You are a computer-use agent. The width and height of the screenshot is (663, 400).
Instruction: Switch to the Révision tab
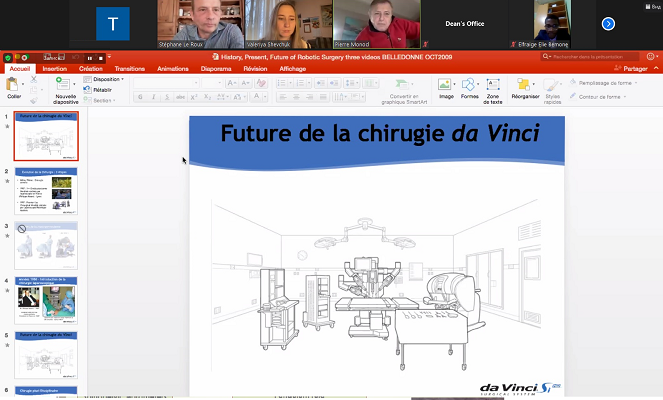click(x=255, y=68)
